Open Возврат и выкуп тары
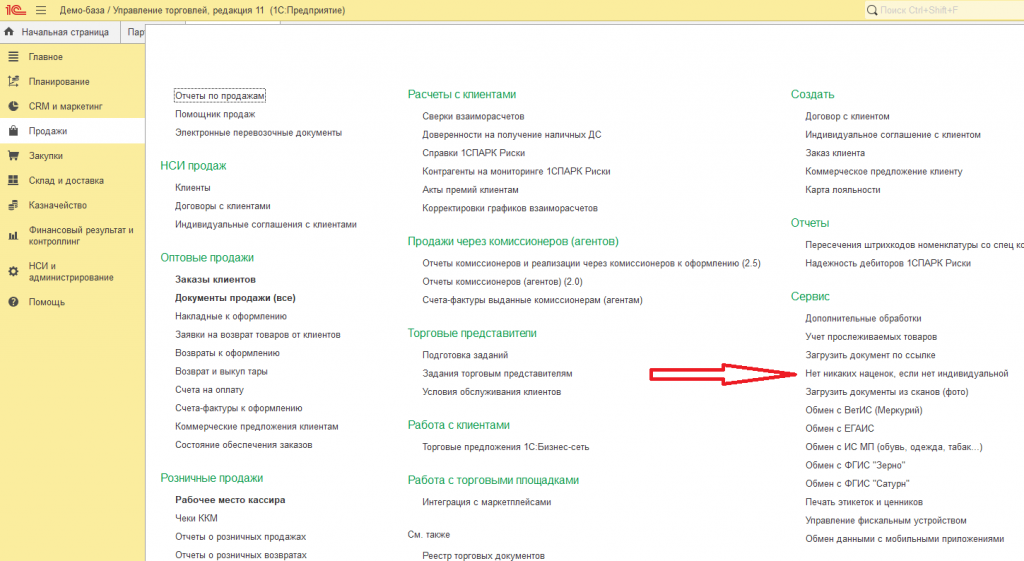 pyautogui.click(x=221, y=371)
